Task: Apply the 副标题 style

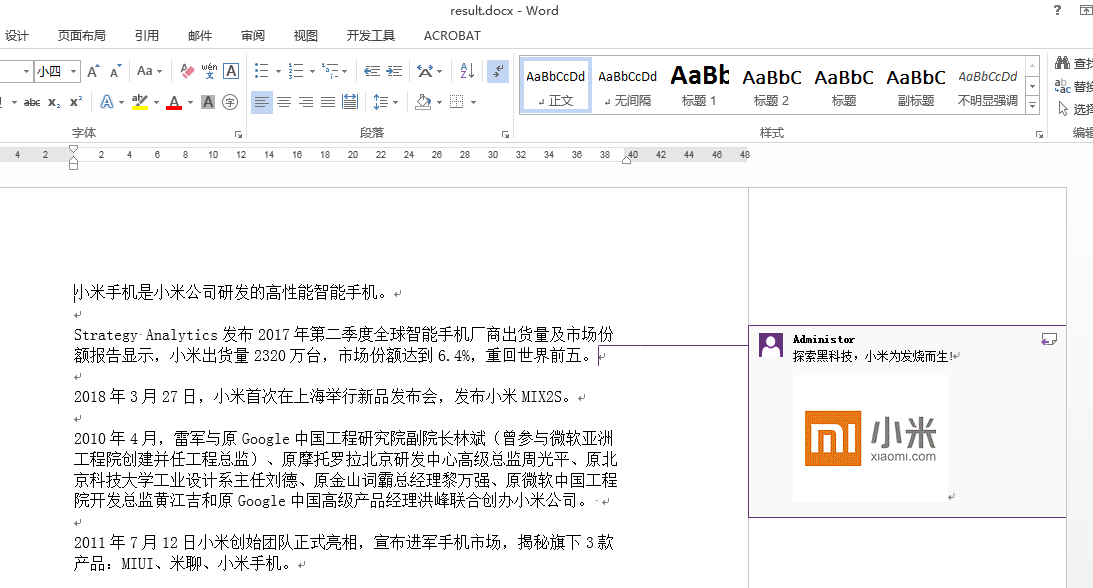Action: click(x=916, y=84)
